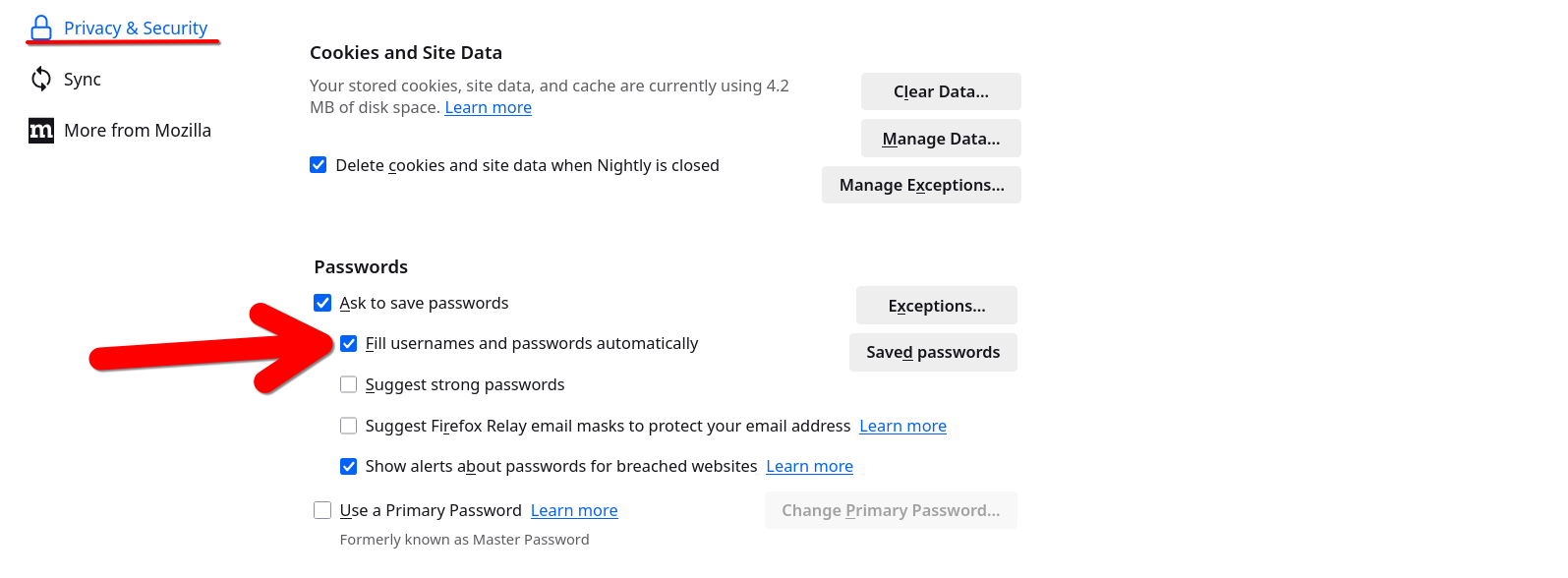
Task: Follow Learn more link about cookies disk space
Action: coord(489,107)
